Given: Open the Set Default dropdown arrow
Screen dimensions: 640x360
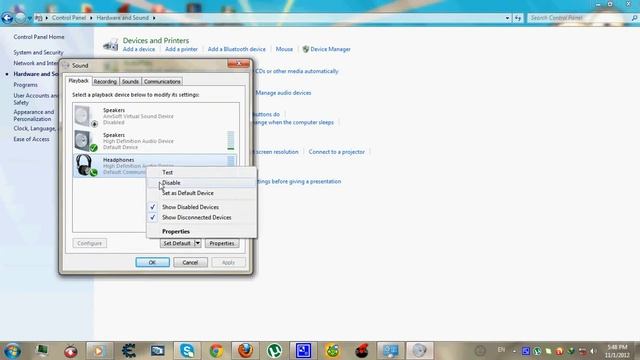Looking at the screenshot, I should click(198, 243).
